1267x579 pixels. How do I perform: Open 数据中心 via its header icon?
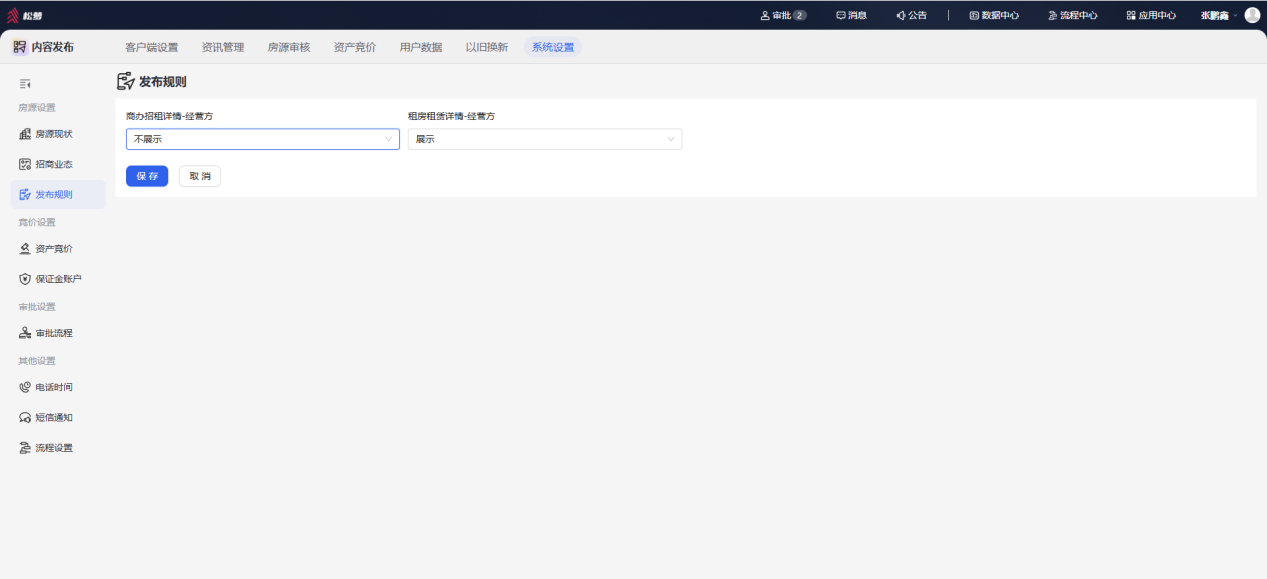974,15
